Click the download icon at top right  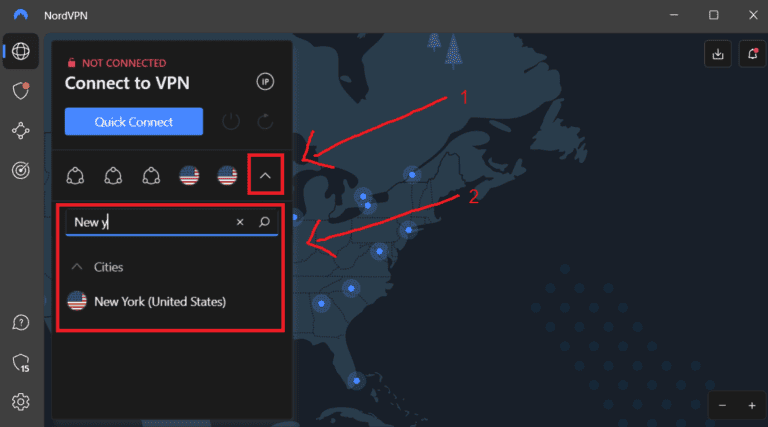pyautogui.click(x=718, y=55)
